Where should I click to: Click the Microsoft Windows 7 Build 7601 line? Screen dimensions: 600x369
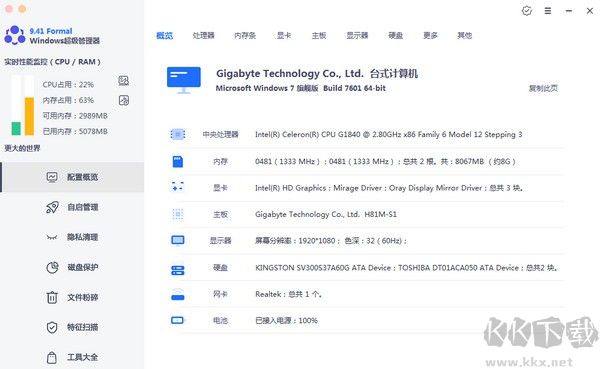point(301,88)
